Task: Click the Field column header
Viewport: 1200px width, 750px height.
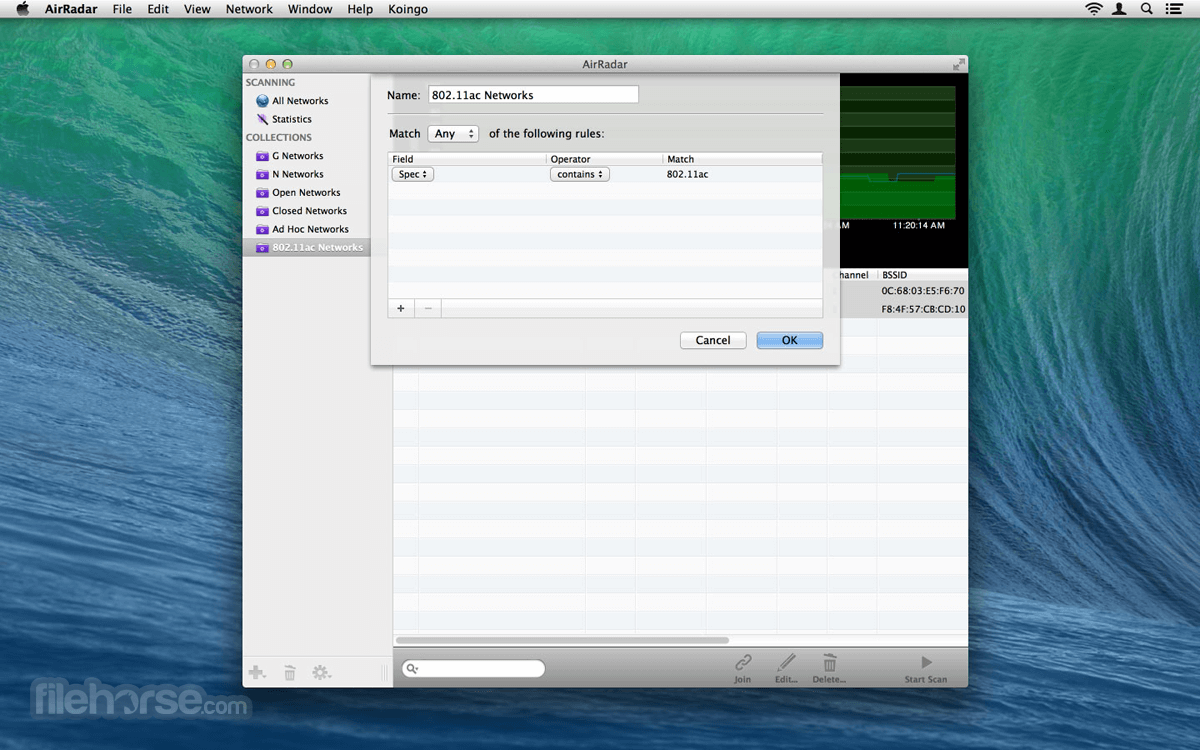Action: pos(467,159)
